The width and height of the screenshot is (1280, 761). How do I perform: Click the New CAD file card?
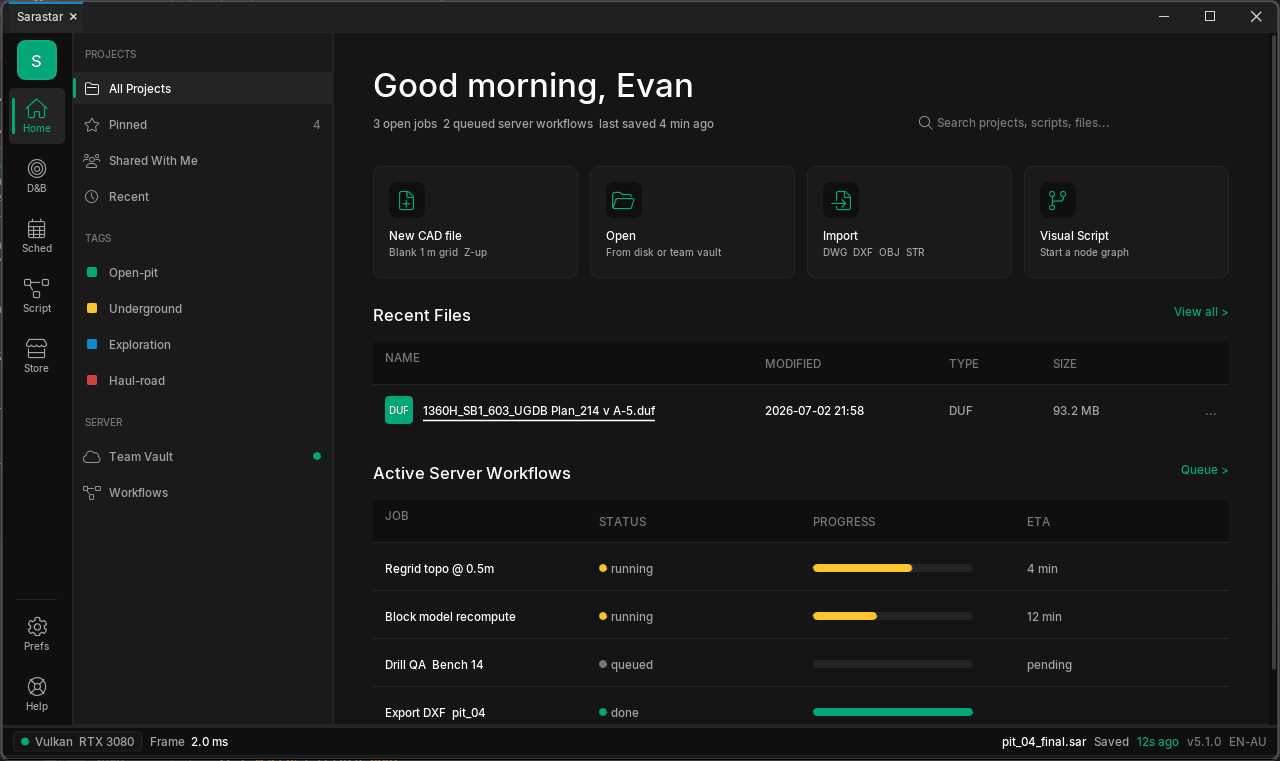tap(475, 222)
